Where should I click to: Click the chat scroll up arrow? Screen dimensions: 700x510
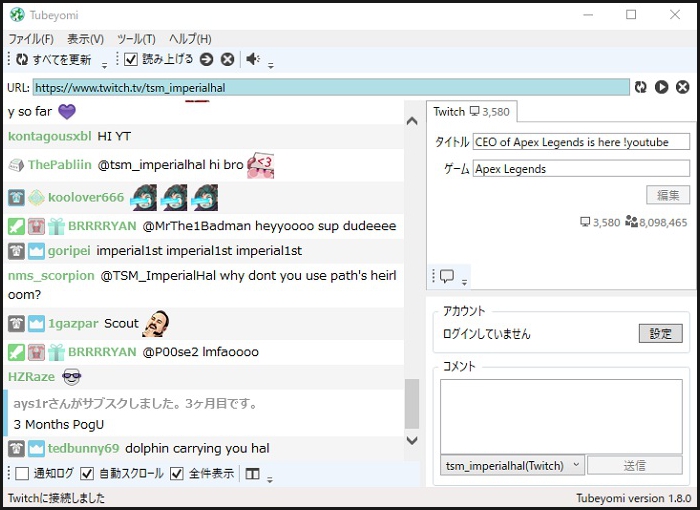[412, 121]
